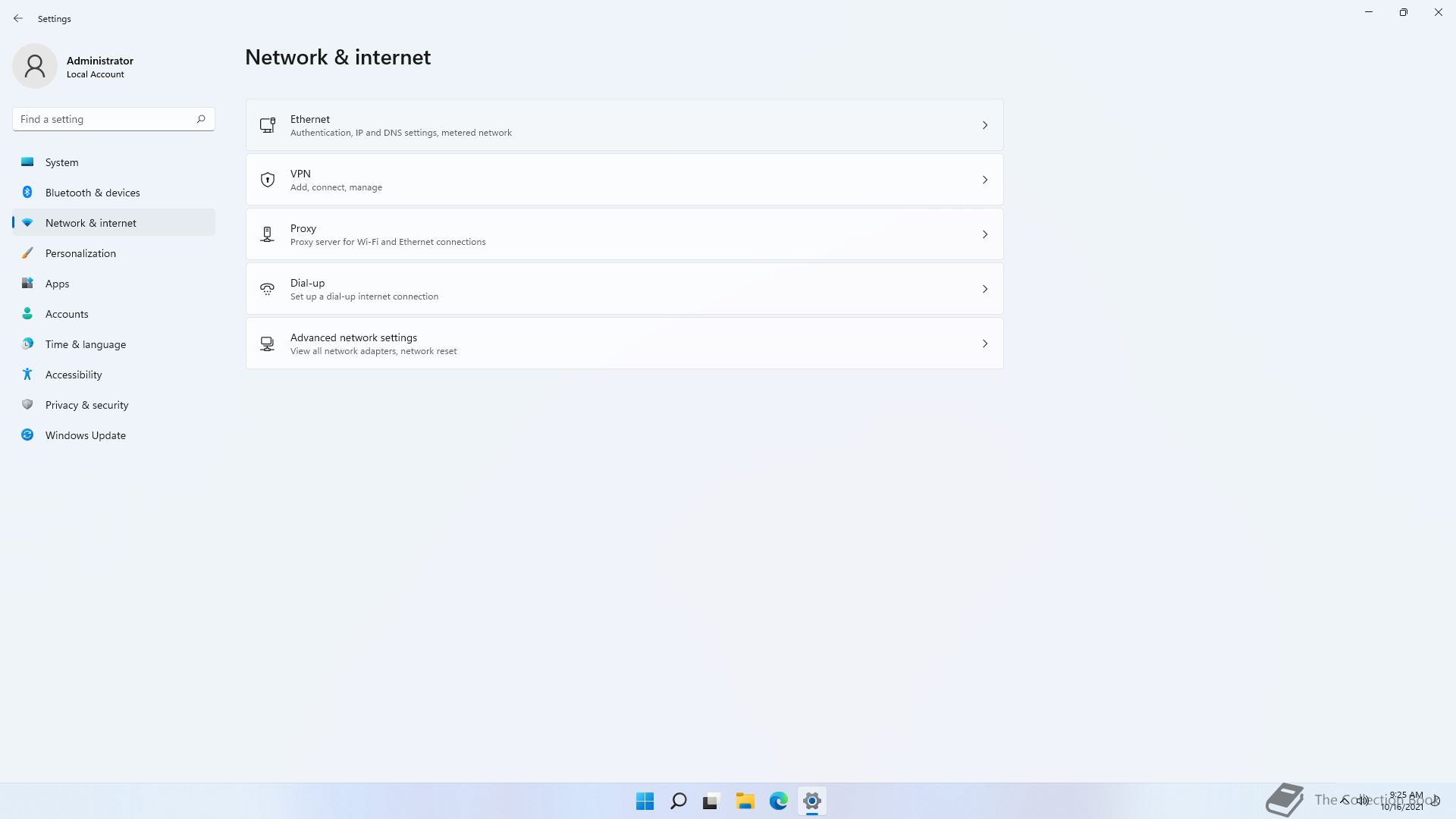
Task: Select Network & internet in sidebar
Action: tap(114, 223)
